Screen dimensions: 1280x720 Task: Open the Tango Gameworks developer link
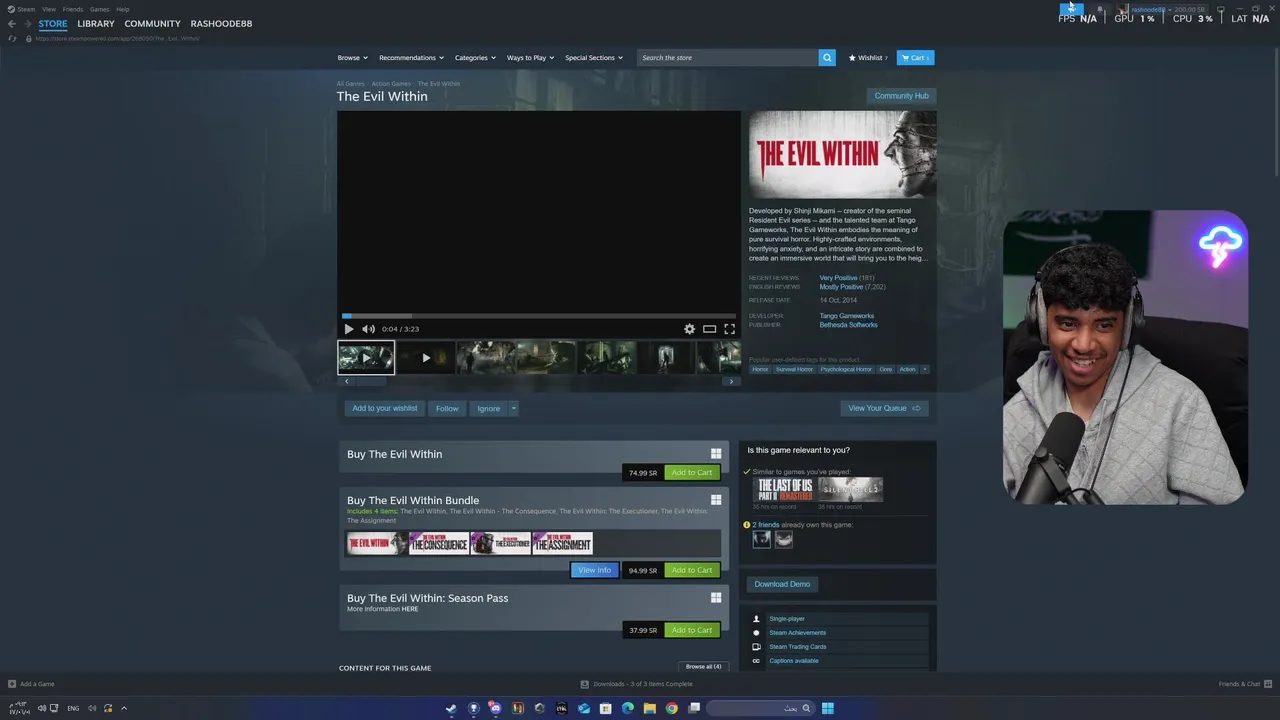coord(847,316)
